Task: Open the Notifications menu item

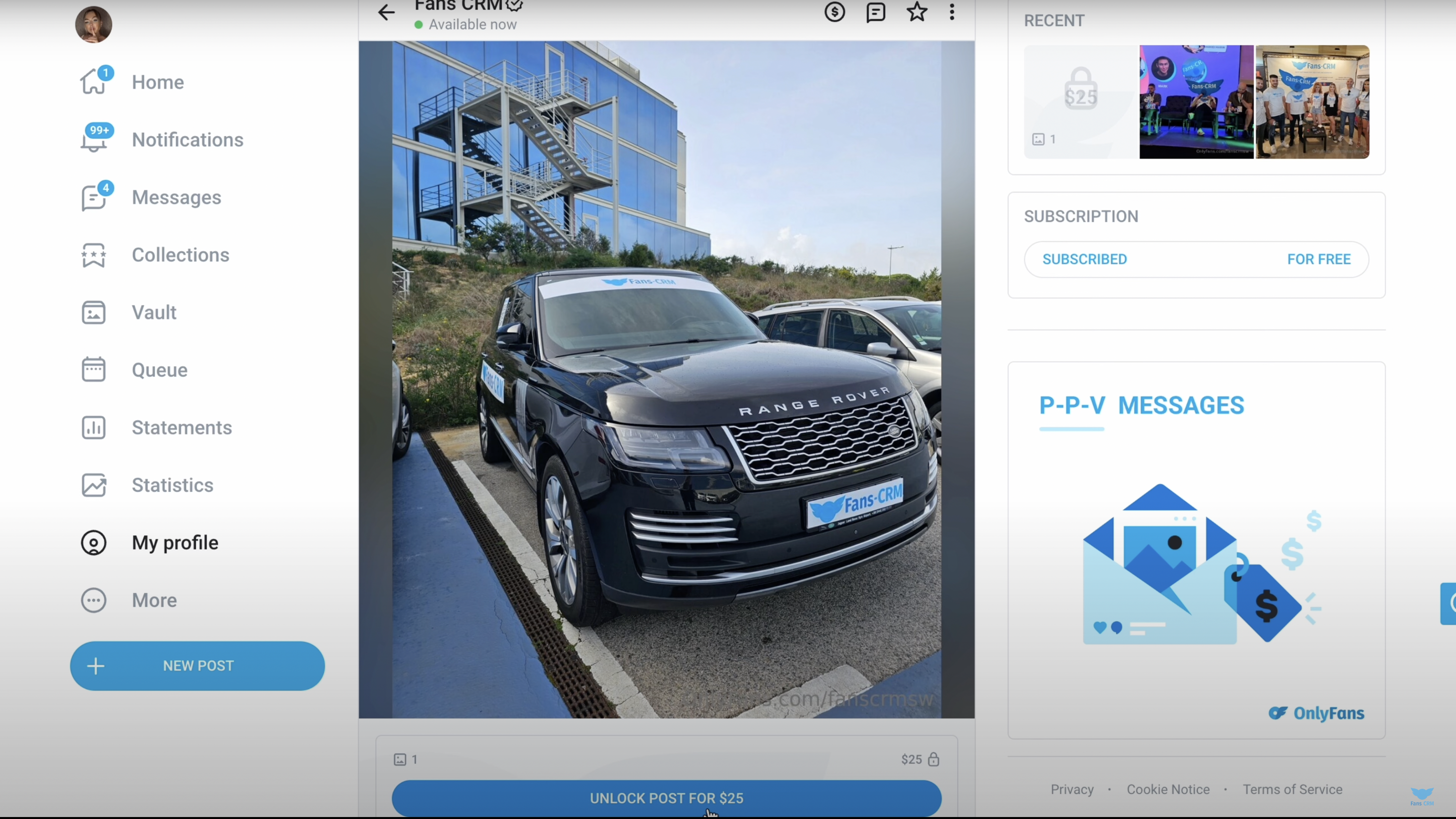Action: 162,140
